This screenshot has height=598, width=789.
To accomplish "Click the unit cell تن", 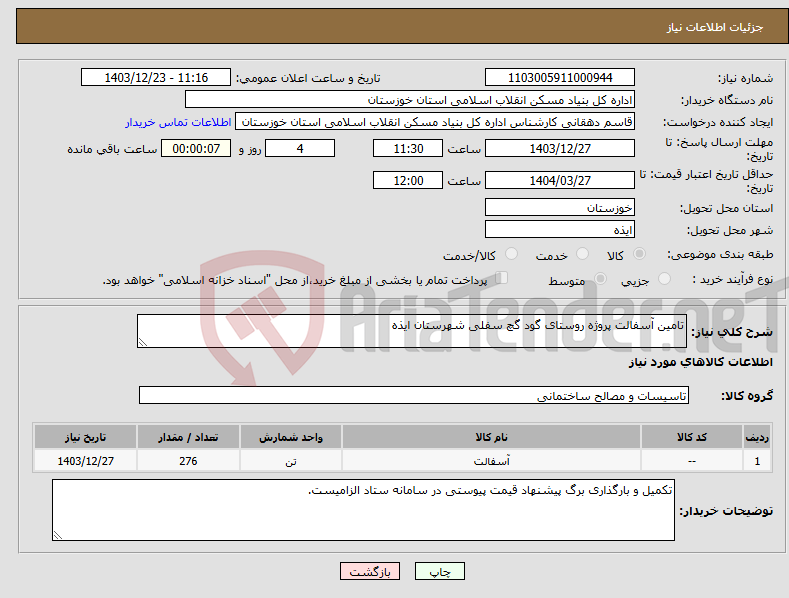I will (291, 461).
